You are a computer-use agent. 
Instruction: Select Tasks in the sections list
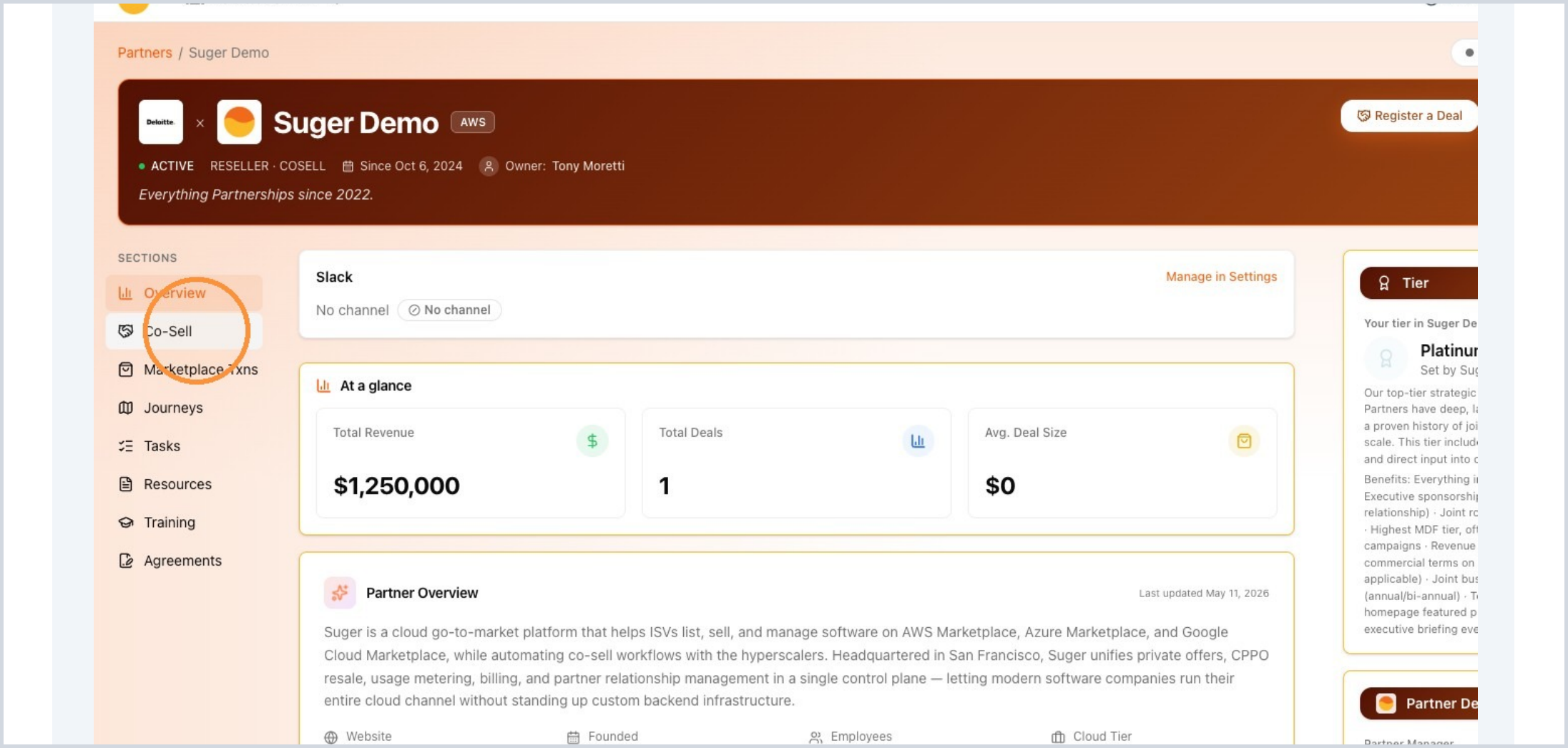(184, 446)
